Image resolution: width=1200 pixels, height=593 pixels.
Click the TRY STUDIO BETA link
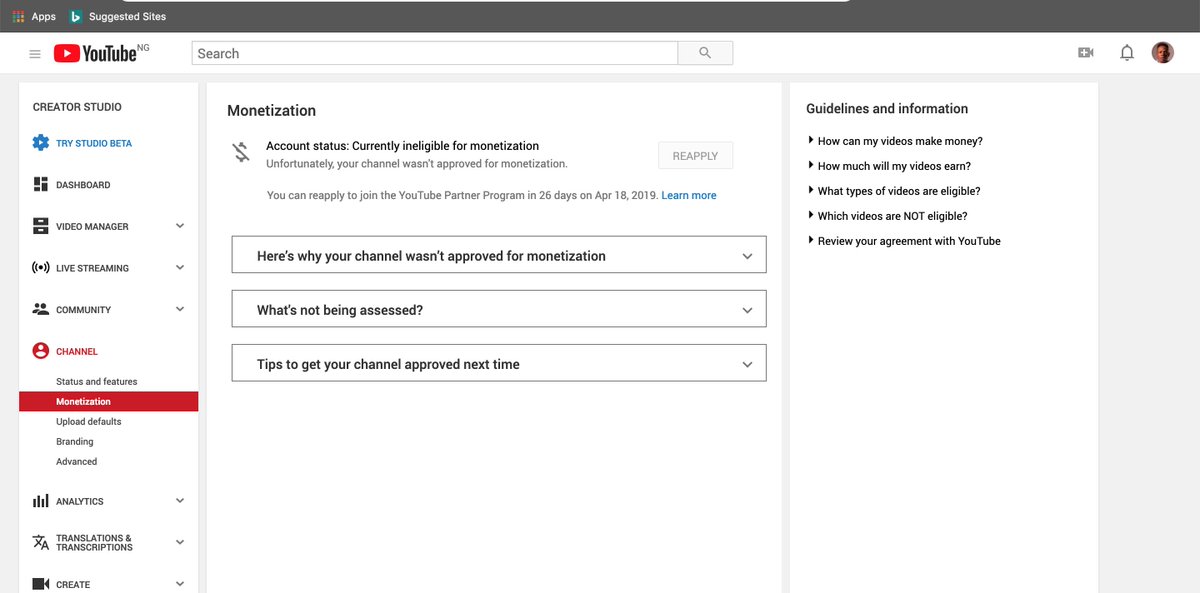tap(94, 144)
